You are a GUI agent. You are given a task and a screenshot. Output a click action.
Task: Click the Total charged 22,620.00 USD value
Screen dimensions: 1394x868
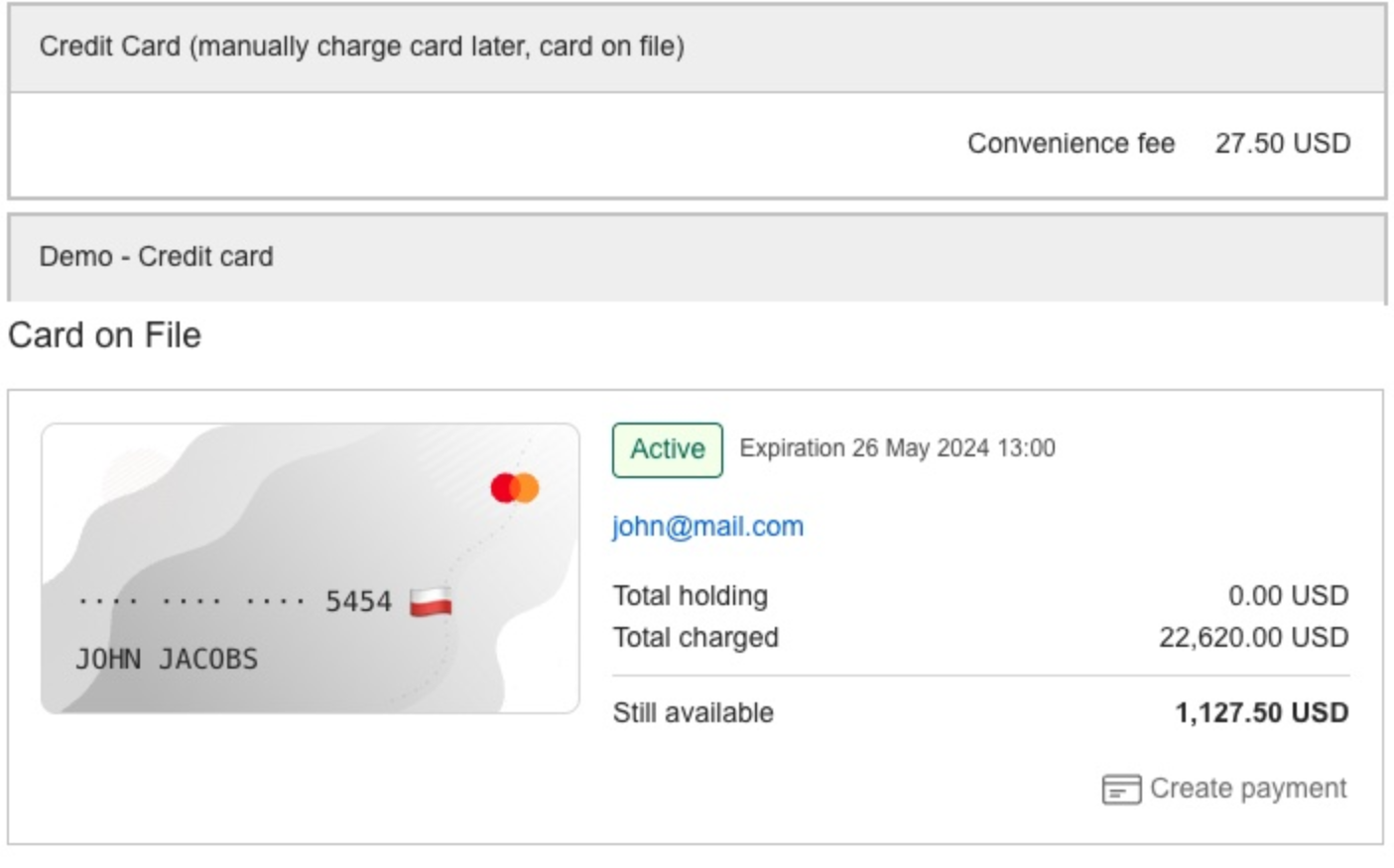click(x=1253, y=638)
